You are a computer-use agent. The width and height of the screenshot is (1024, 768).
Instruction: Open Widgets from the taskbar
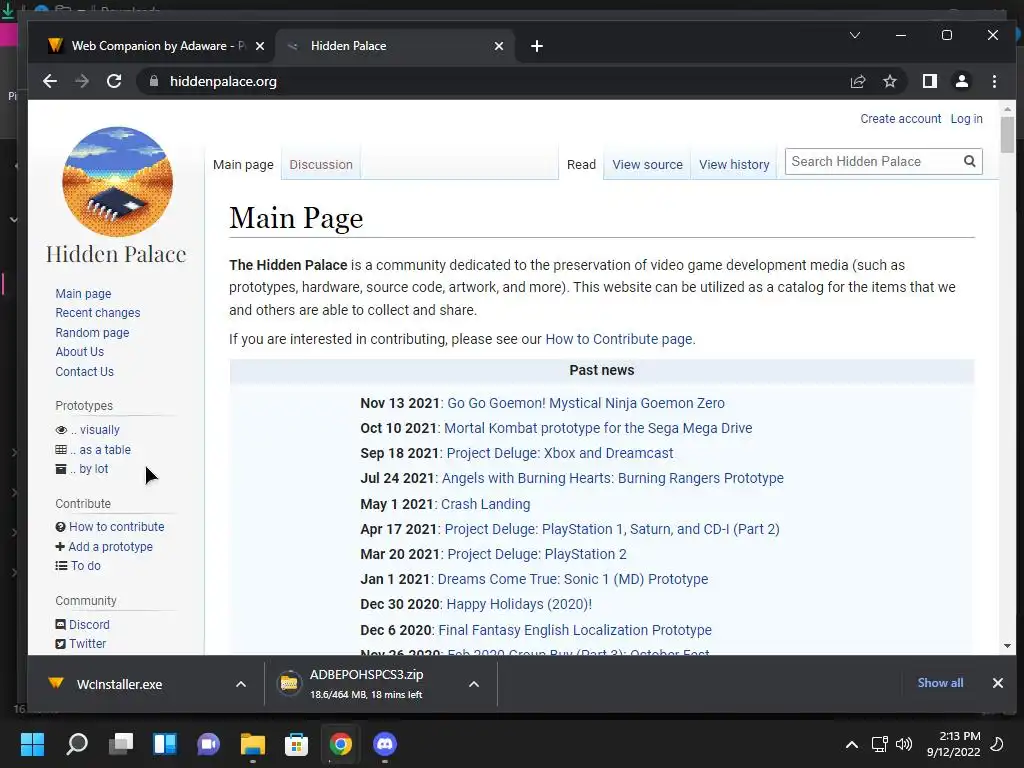point(165,744)
